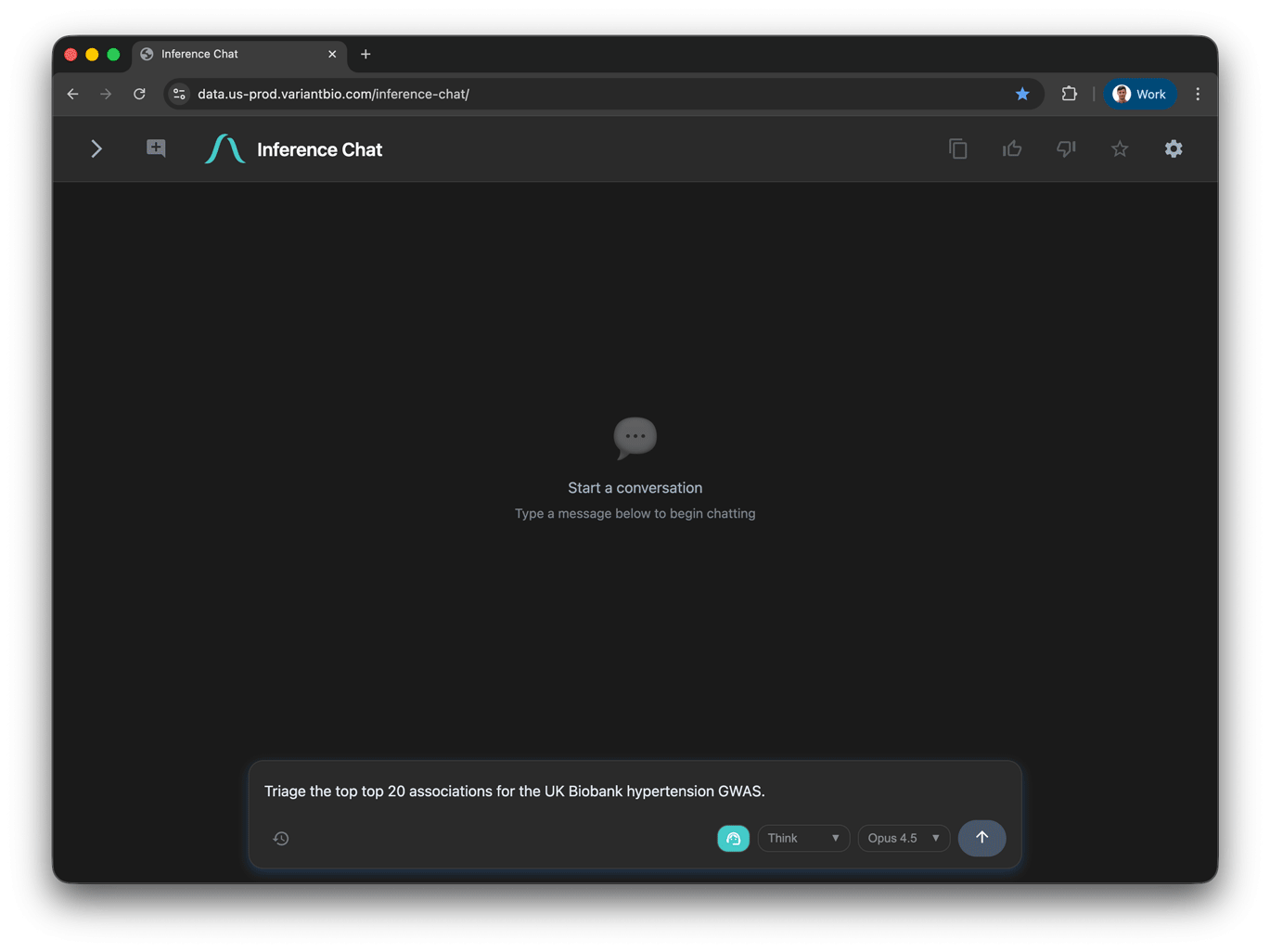Screen dimensions: 1270x952
Task: Open the Think mode dropdown
Action: click(x=802, y=838)
